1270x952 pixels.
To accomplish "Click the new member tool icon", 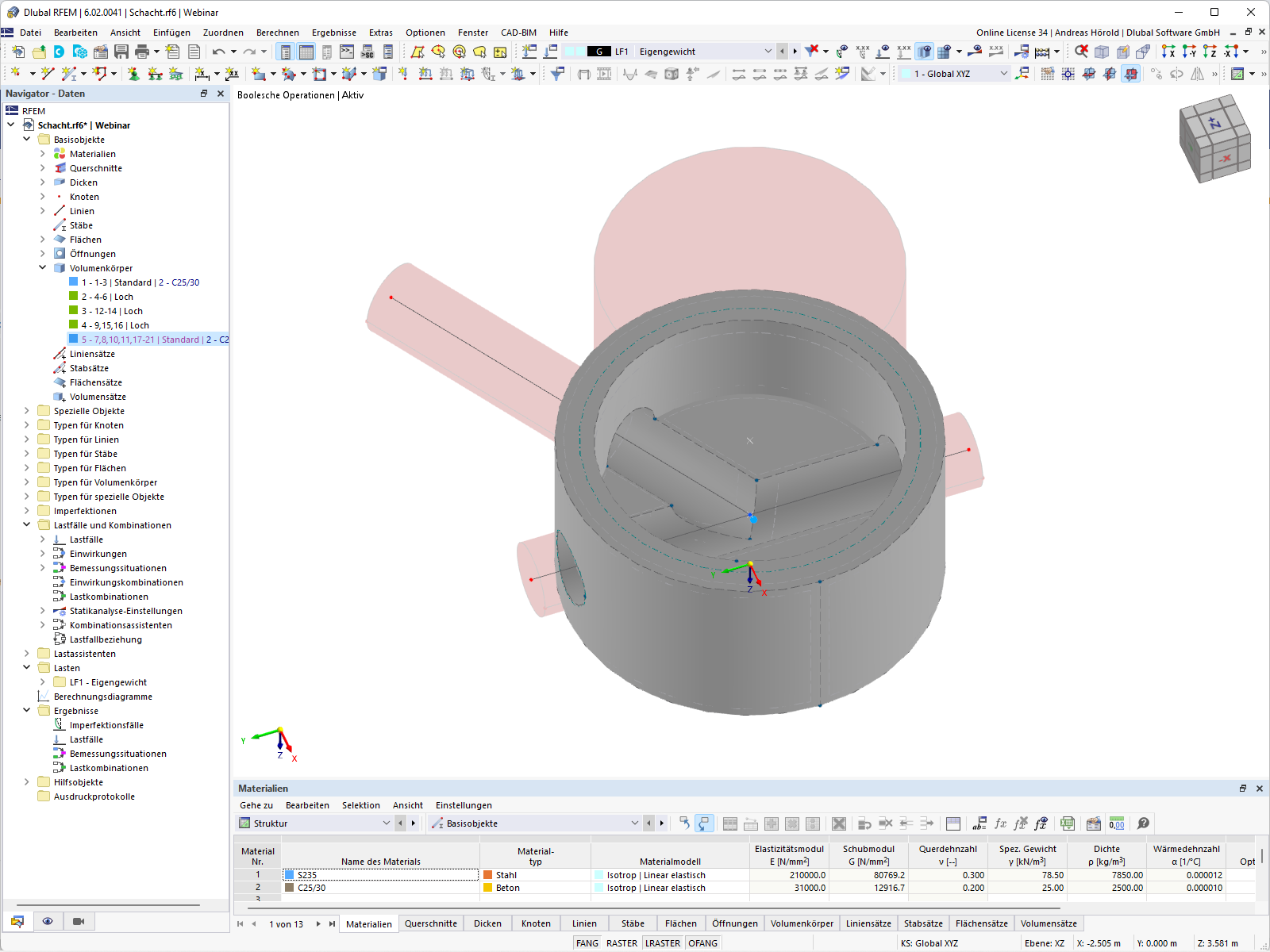I will 69,74.
